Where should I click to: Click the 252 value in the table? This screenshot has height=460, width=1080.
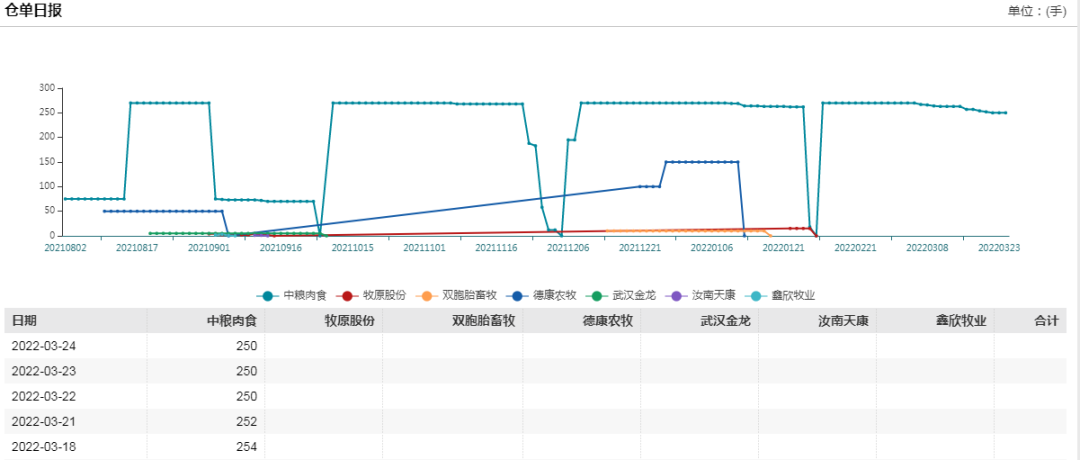(246, 421)
